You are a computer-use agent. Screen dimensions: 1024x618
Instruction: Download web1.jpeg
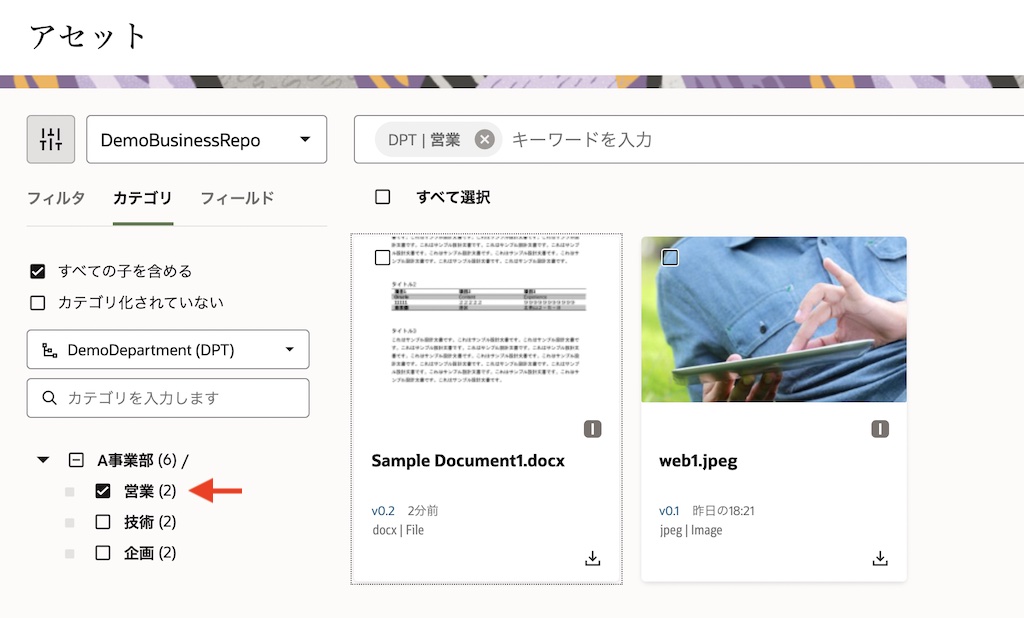click(880, 558)
